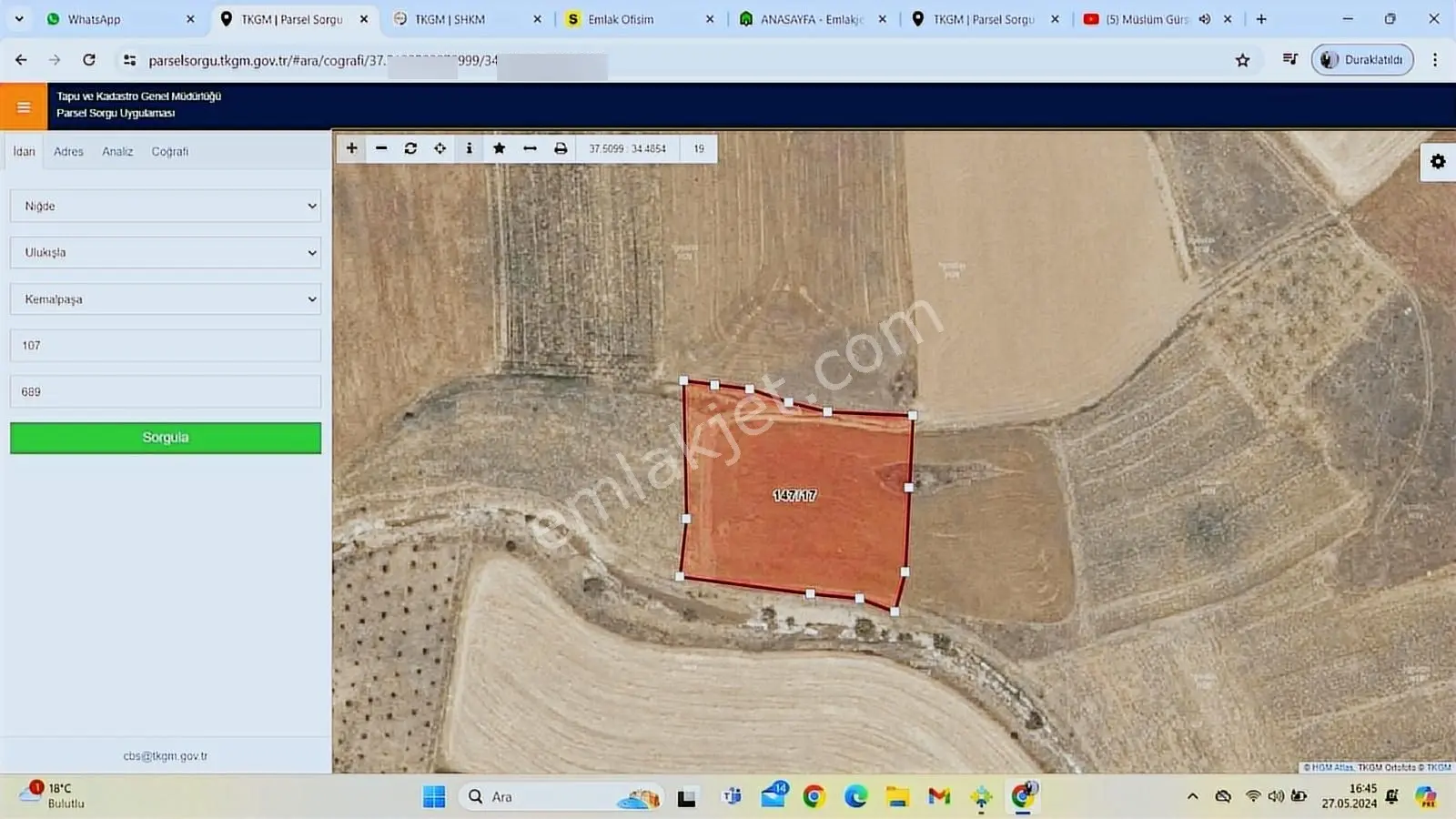
Task: Switch to the Adres tab
Action: click(x=68, y=151)
